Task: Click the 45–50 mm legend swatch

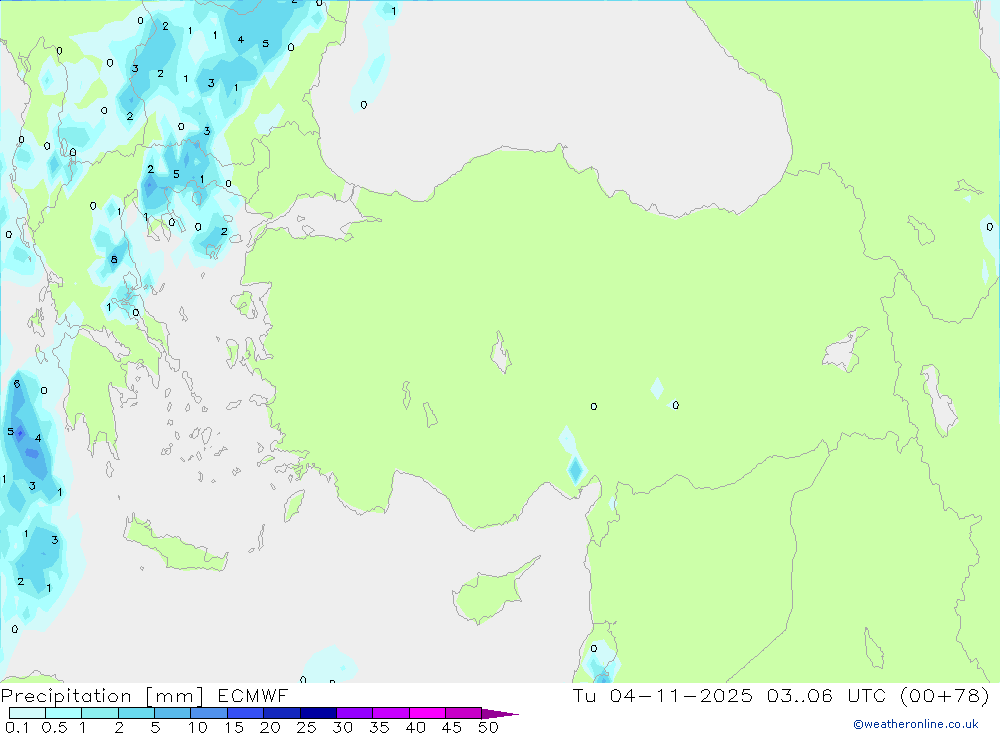Action: [464, 713]
